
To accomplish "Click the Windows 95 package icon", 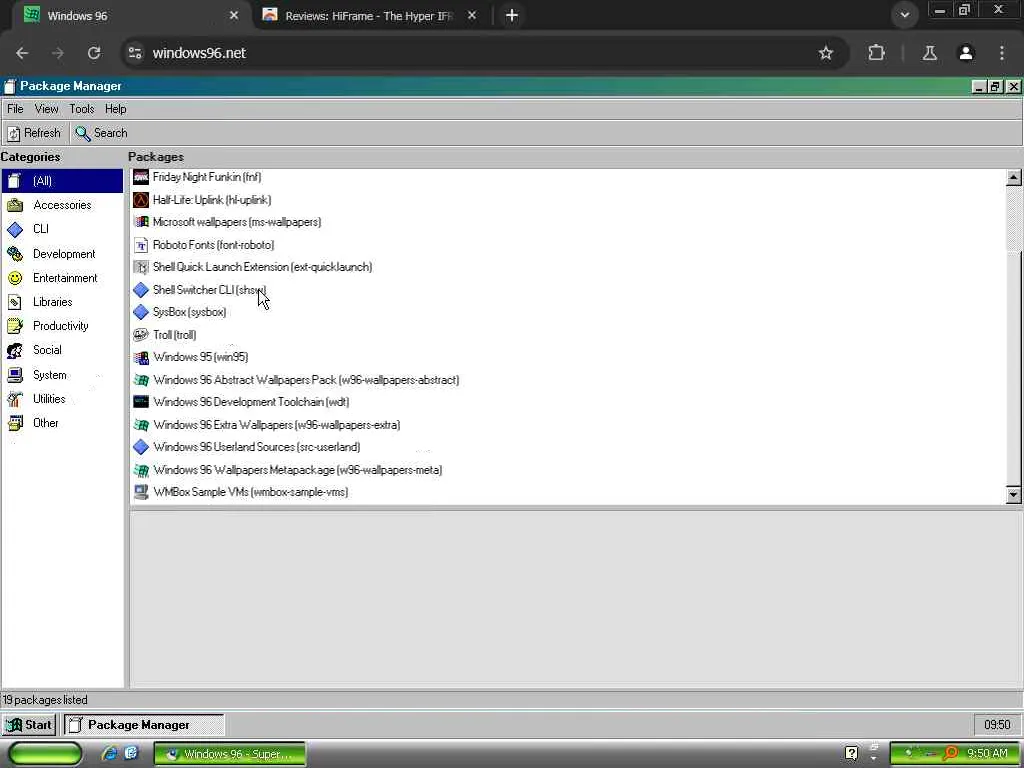I will pyautogui.click(x=141, y=357).
